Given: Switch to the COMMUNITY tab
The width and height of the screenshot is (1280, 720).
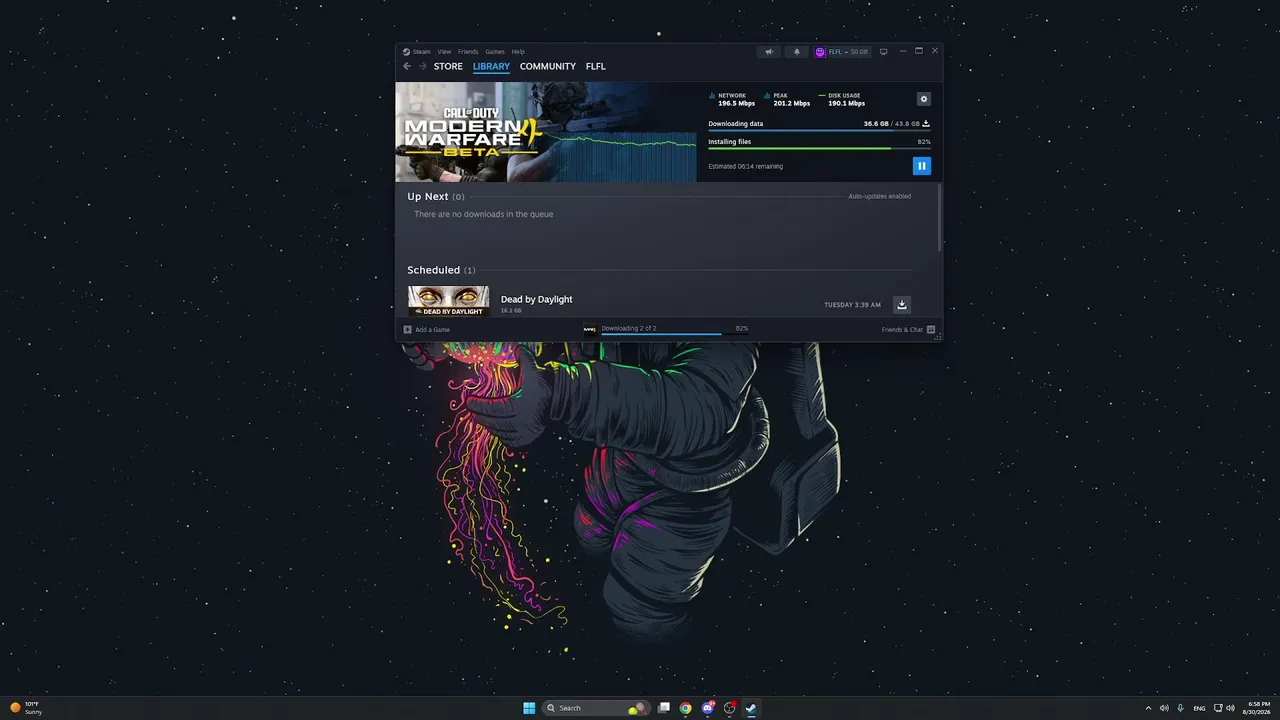Looking at the screenshot, I should point(548,67).
